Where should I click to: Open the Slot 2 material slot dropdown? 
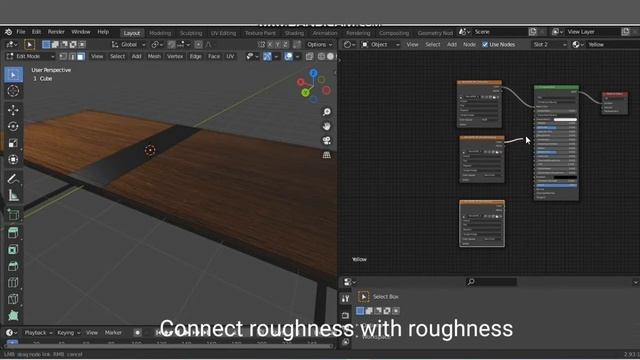549,44
